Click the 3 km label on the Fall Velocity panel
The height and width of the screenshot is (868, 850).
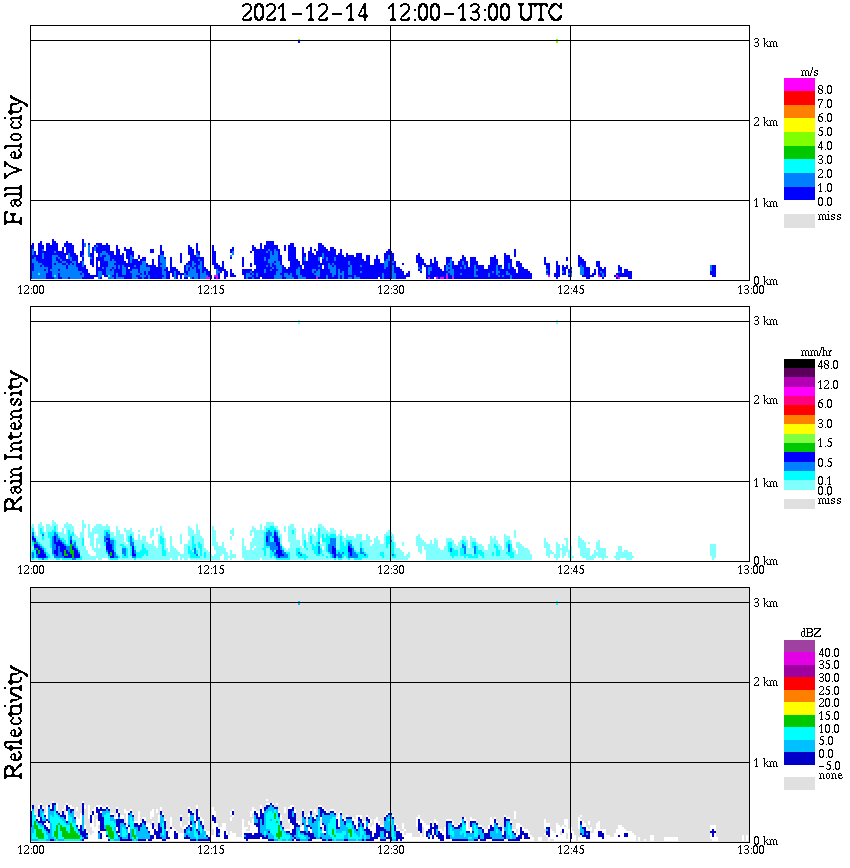[765, 43]
